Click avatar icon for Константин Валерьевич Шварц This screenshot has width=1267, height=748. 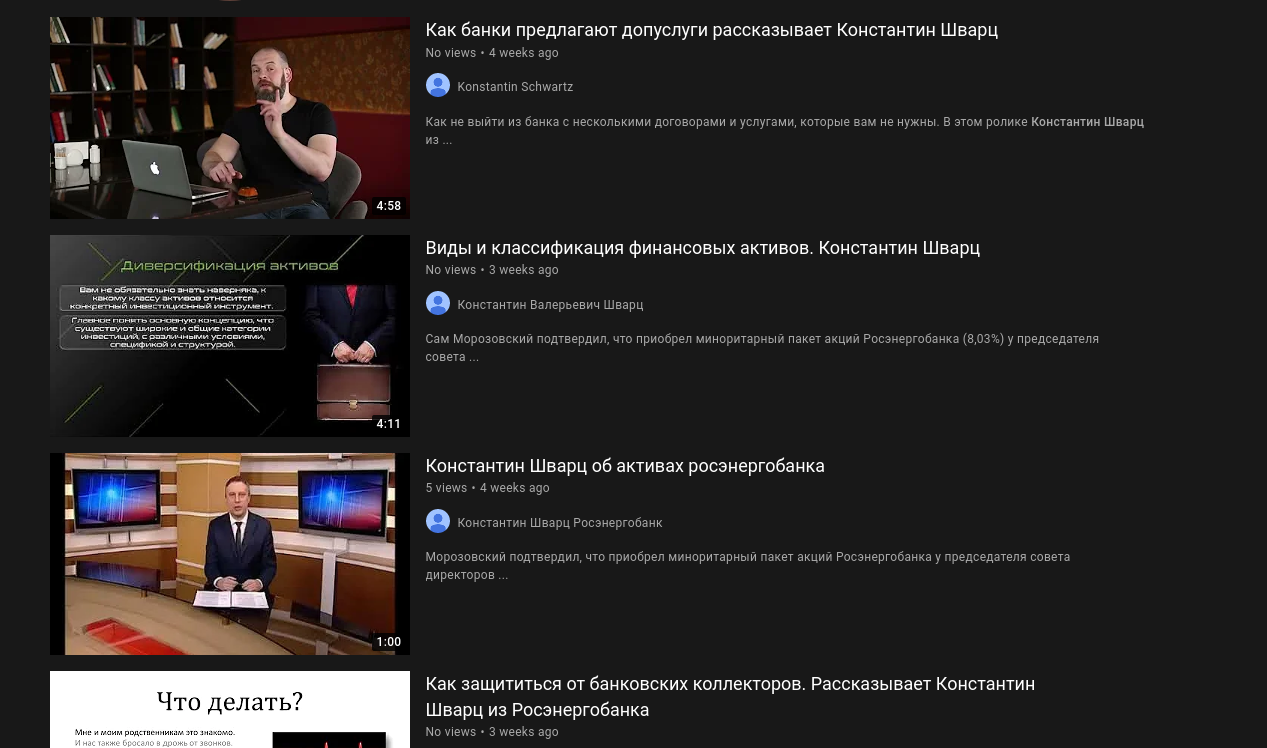(x=437, y=304)
